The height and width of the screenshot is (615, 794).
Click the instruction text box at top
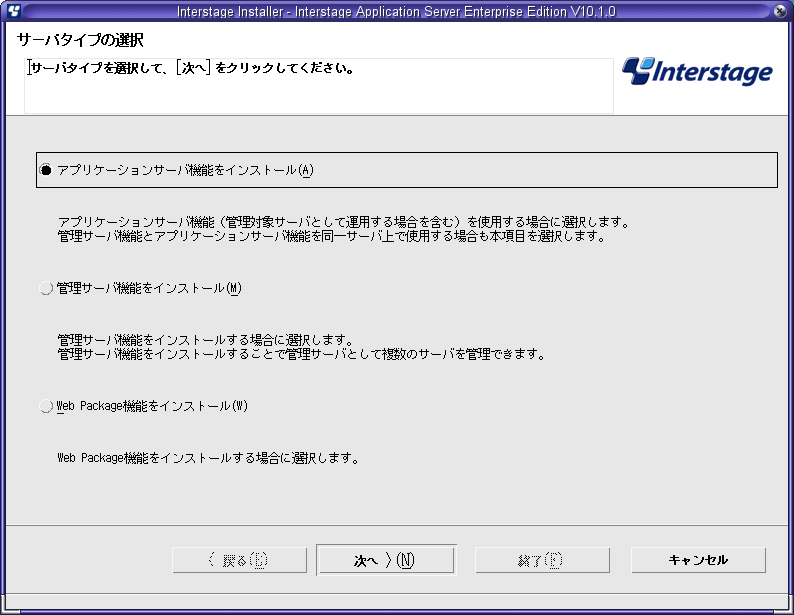pos(319,86)
